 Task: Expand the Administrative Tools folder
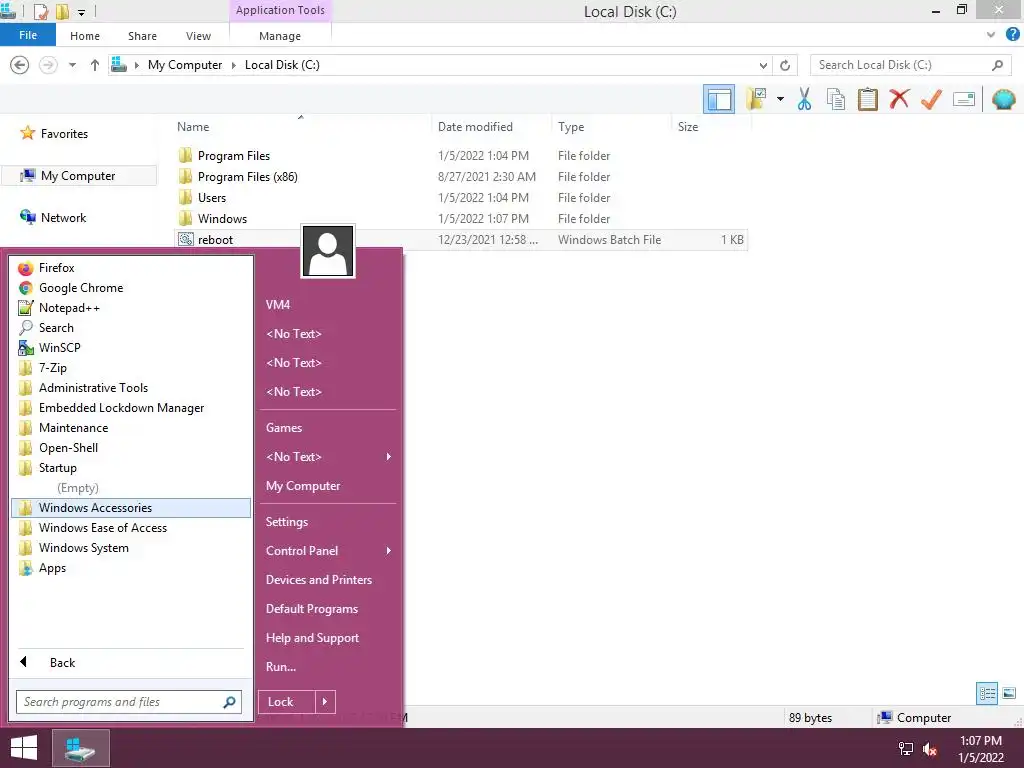coord(131,388)
